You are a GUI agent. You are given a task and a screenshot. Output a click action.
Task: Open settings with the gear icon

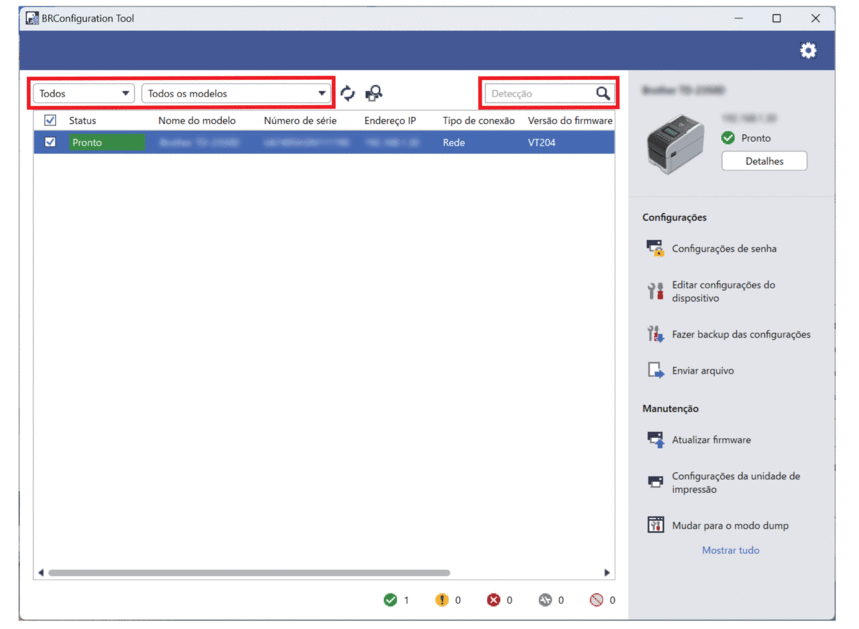808,50
